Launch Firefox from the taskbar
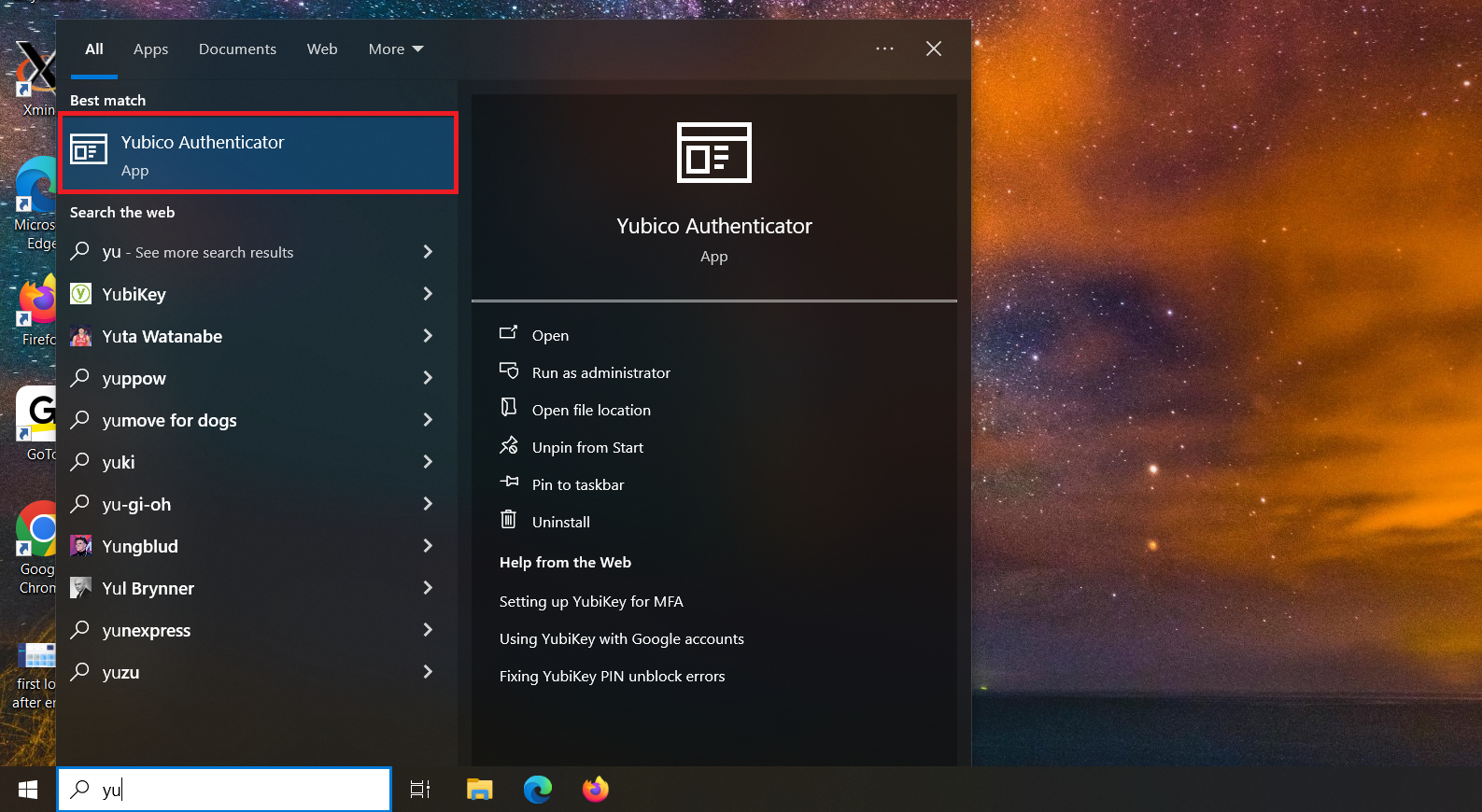This screenshot has width=1482, height=812. tap(595, 790)
